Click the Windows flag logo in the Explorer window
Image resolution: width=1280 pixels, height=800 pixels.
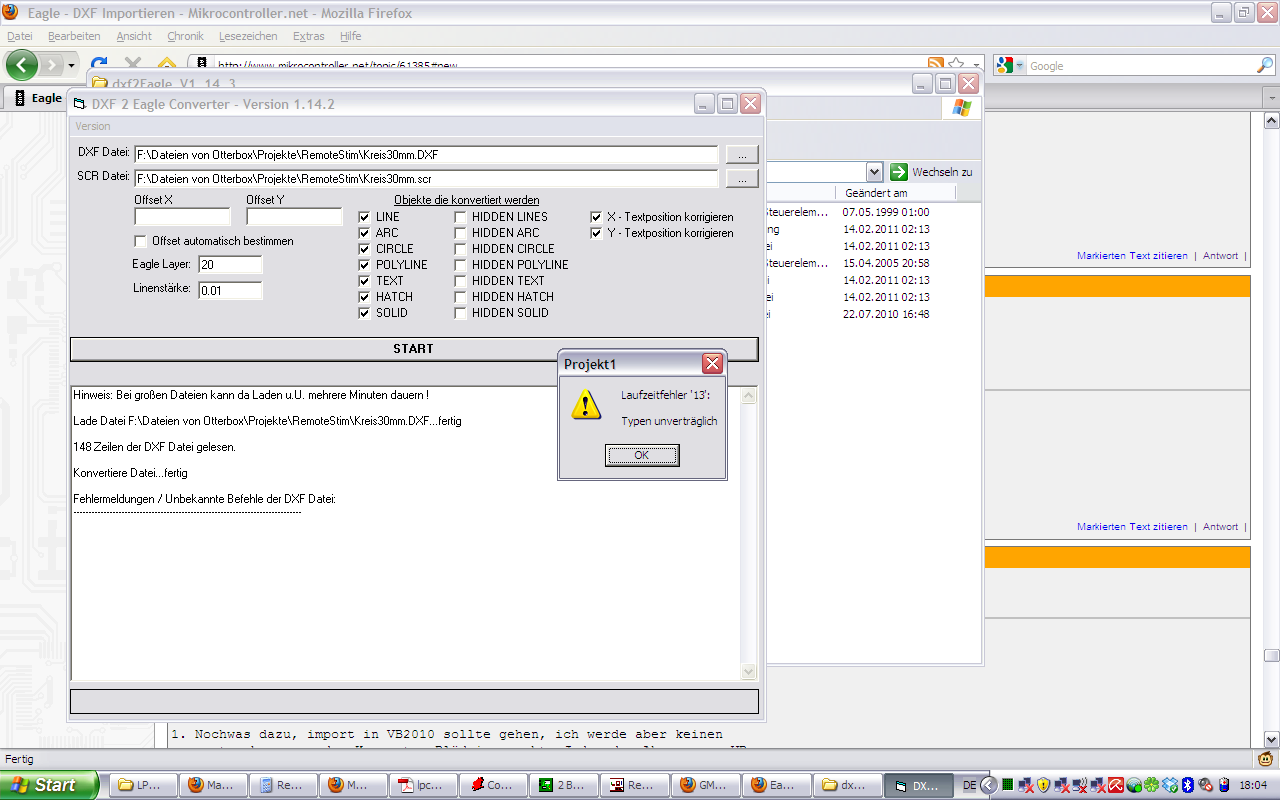[962, 108]
